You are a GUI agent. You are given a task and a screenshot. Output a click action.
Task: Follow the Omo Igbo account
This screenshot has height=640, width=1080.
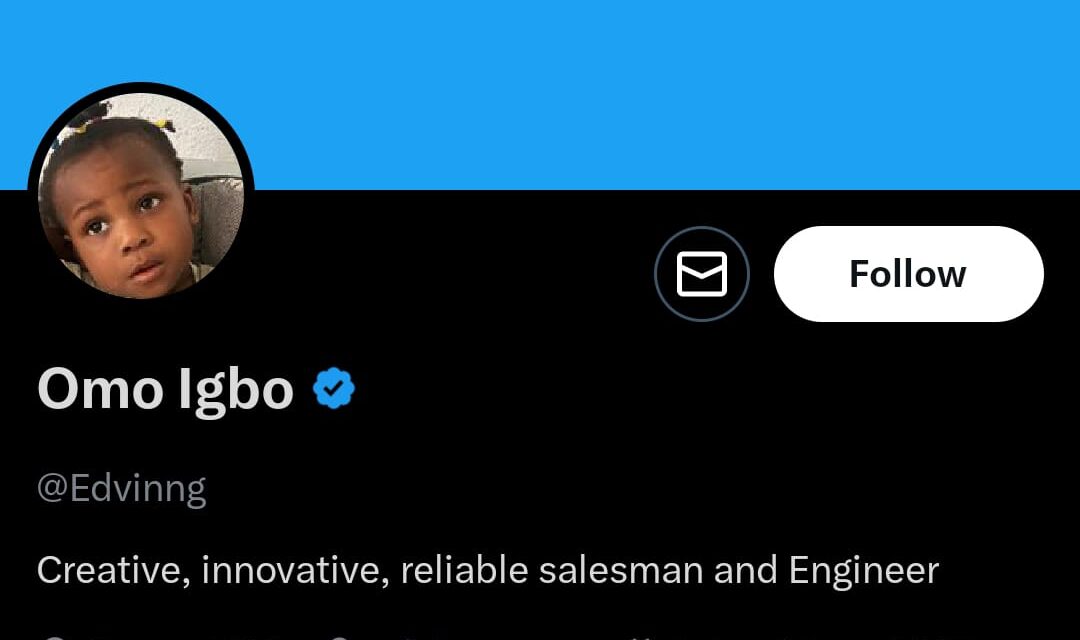(908, 274)
